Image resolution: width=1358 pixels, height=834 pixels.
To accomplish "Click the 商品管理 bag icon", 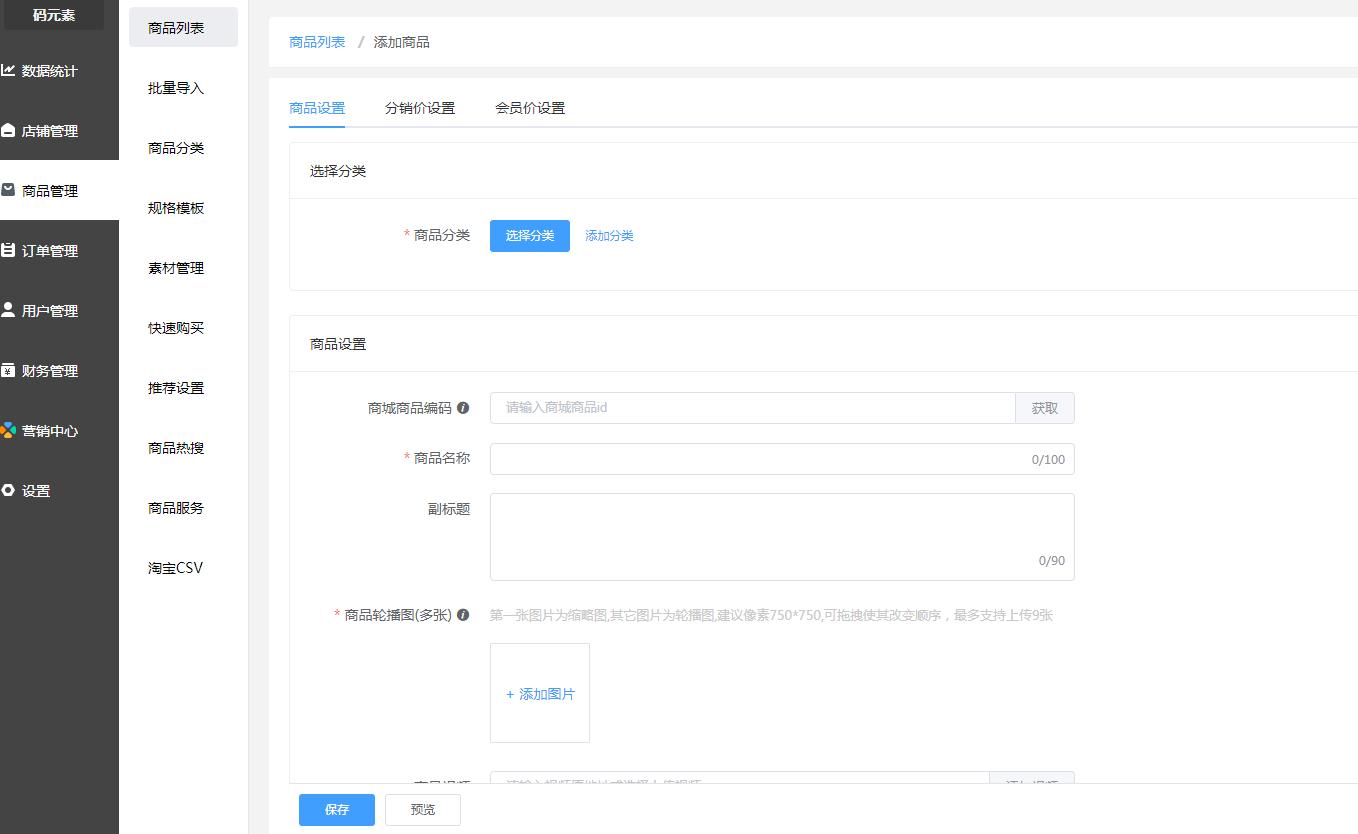I will coord(8,190).
